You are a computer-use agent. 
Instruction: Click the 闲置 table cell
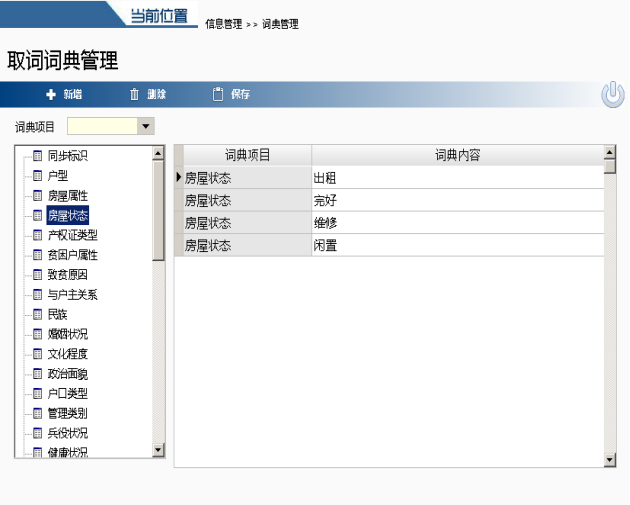click(458, 245)
